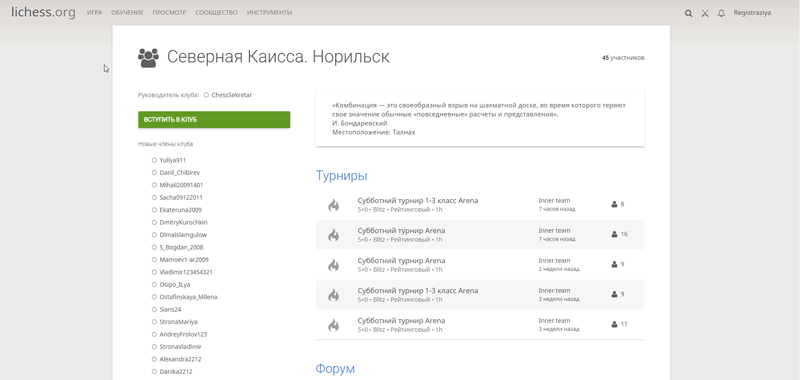The image size is (800, 380).
Task: Click the team group icon beside the title
Action: click(148, 58)
